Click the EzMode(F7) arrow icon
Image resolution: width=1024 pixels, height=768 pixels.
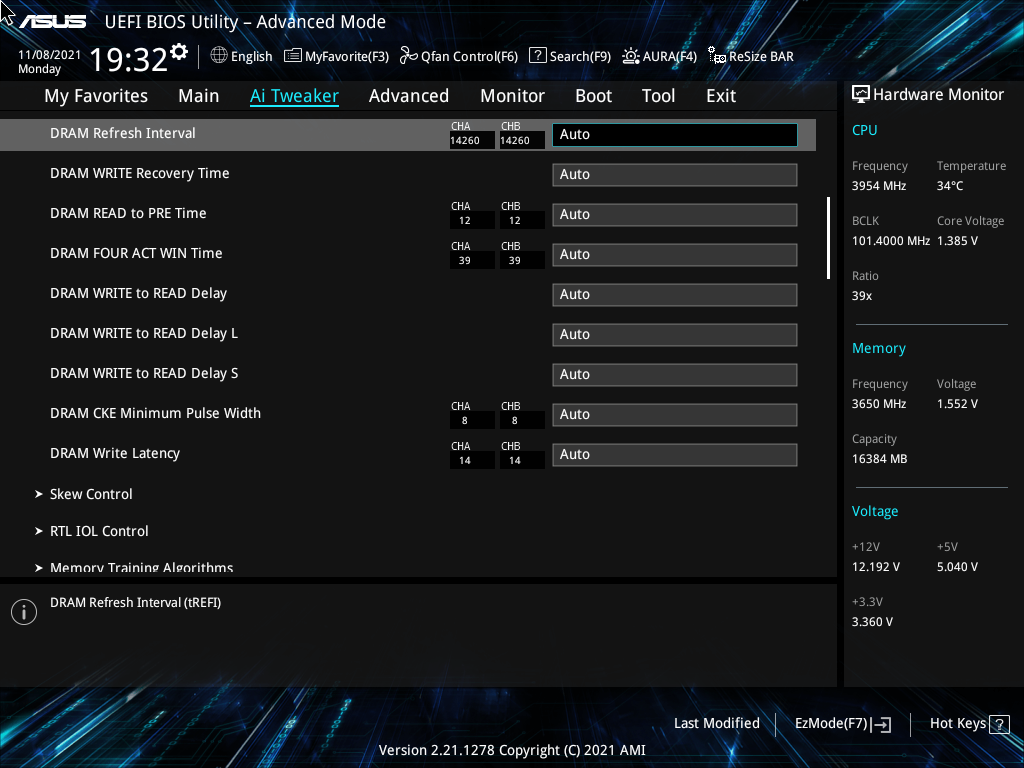pyautogui.click(x=881, y=724)
